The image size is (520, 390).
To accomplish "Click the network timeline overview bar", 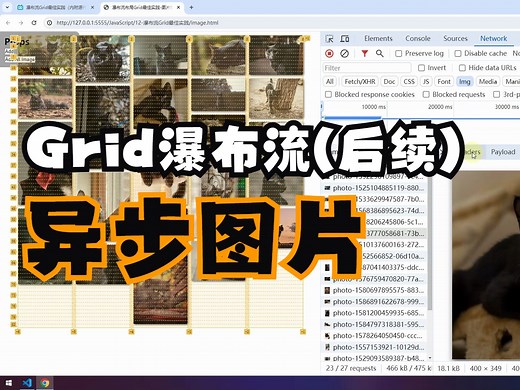I will point(420,111).
